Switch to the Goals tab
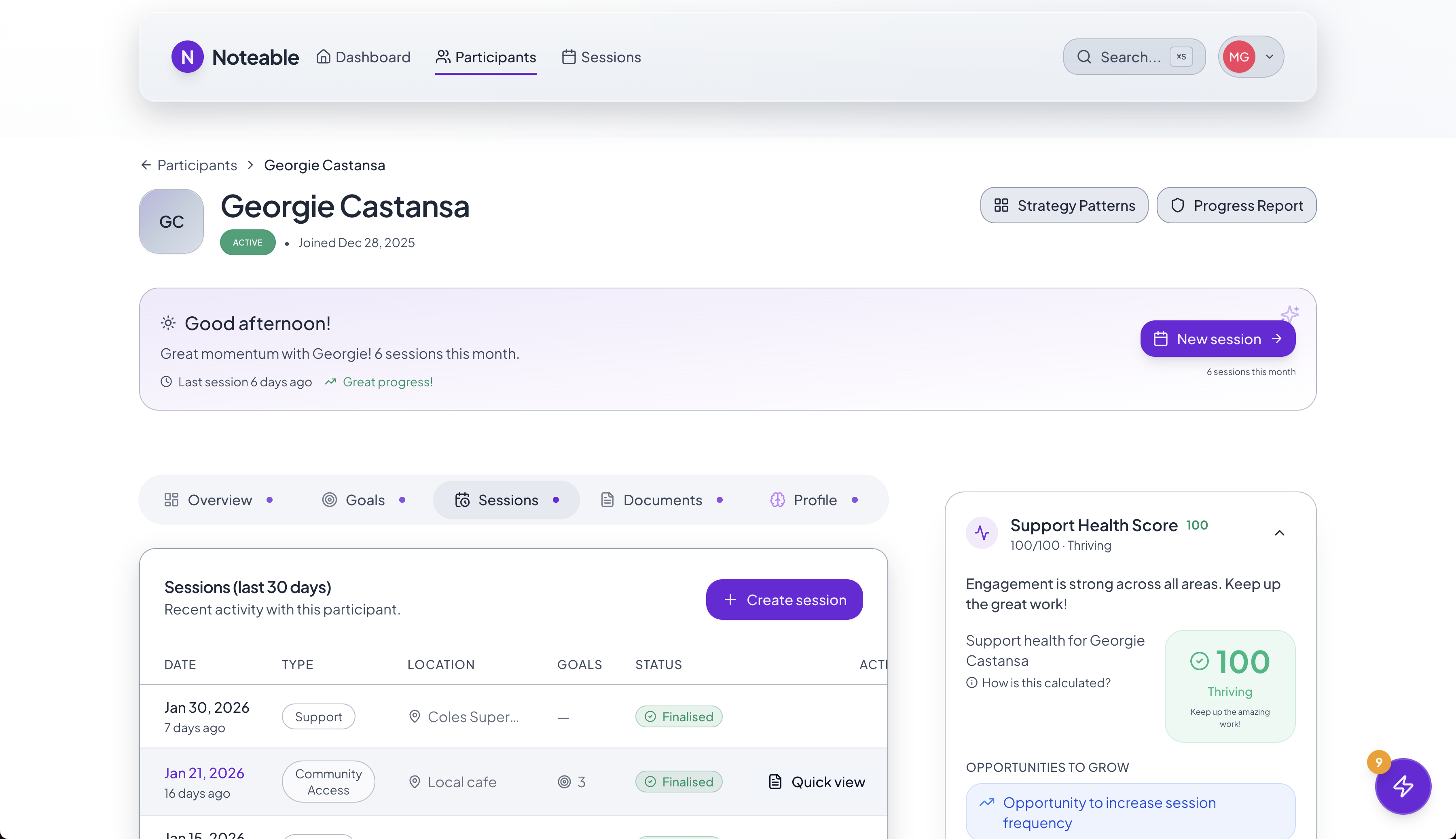The width and height of the screenshot is (1456, 839). pos(364,500)
